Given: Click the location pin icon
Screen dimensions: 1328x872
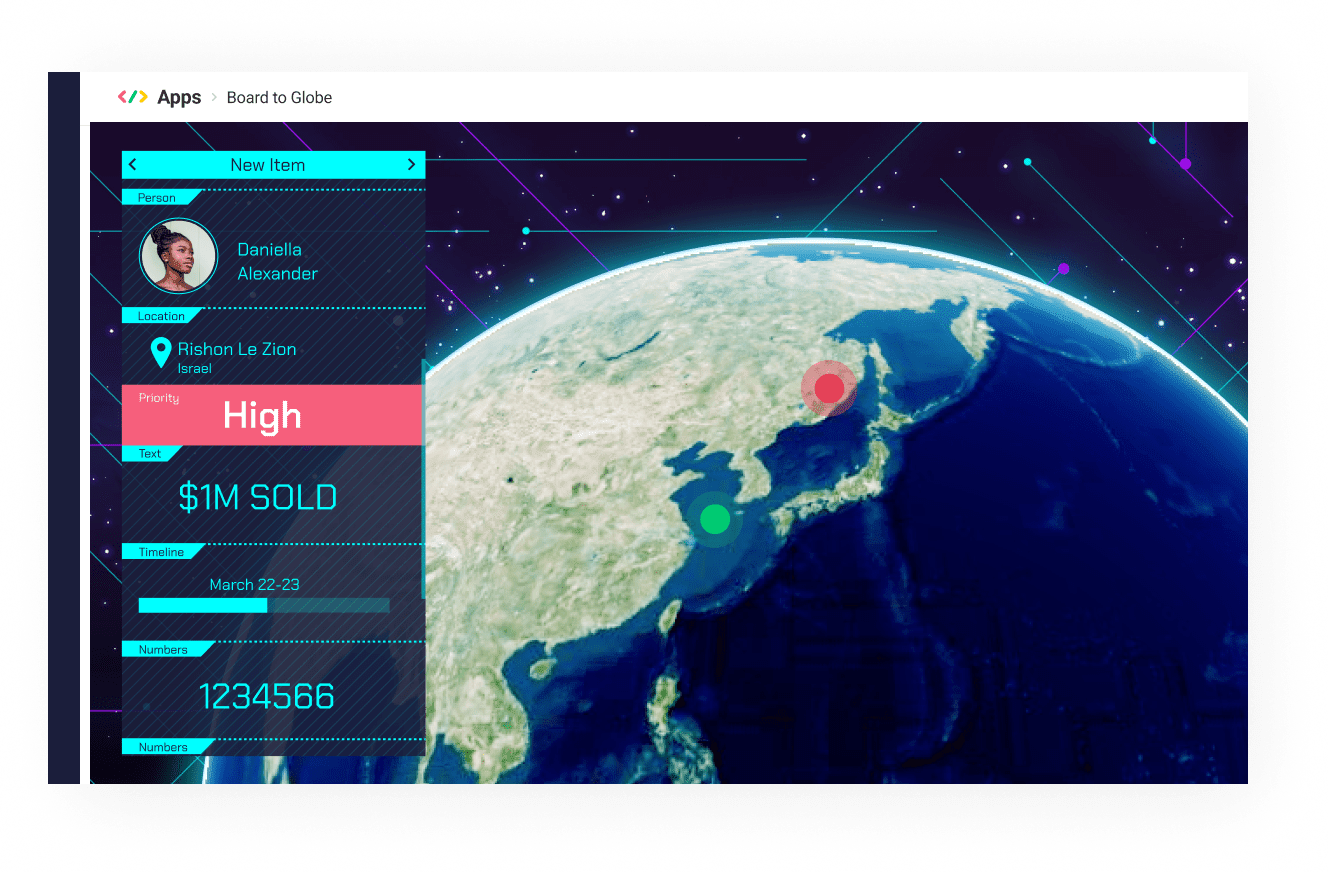Looking at the screenshot, I should [x=160, y=353].
